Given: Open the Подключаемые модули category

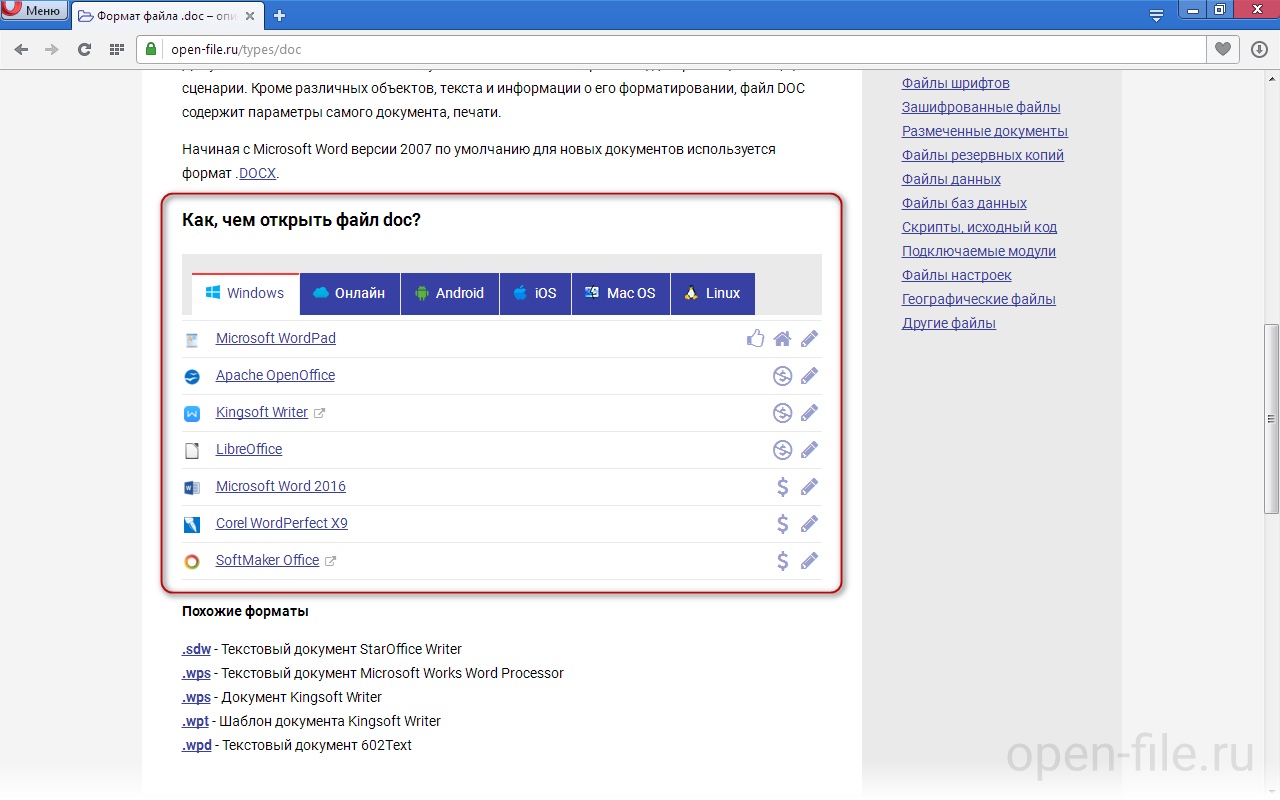Looking at the screenshot, I should pos(979,251).
